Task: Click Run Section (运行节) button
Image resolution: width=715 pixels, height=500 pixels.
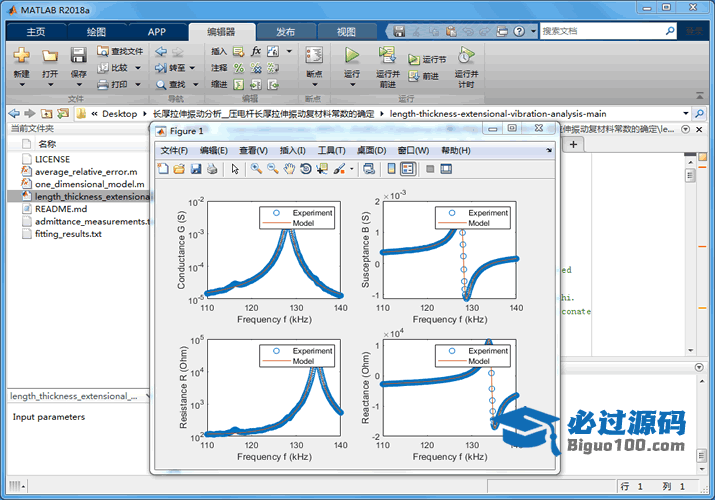Action: coord(427,59)
